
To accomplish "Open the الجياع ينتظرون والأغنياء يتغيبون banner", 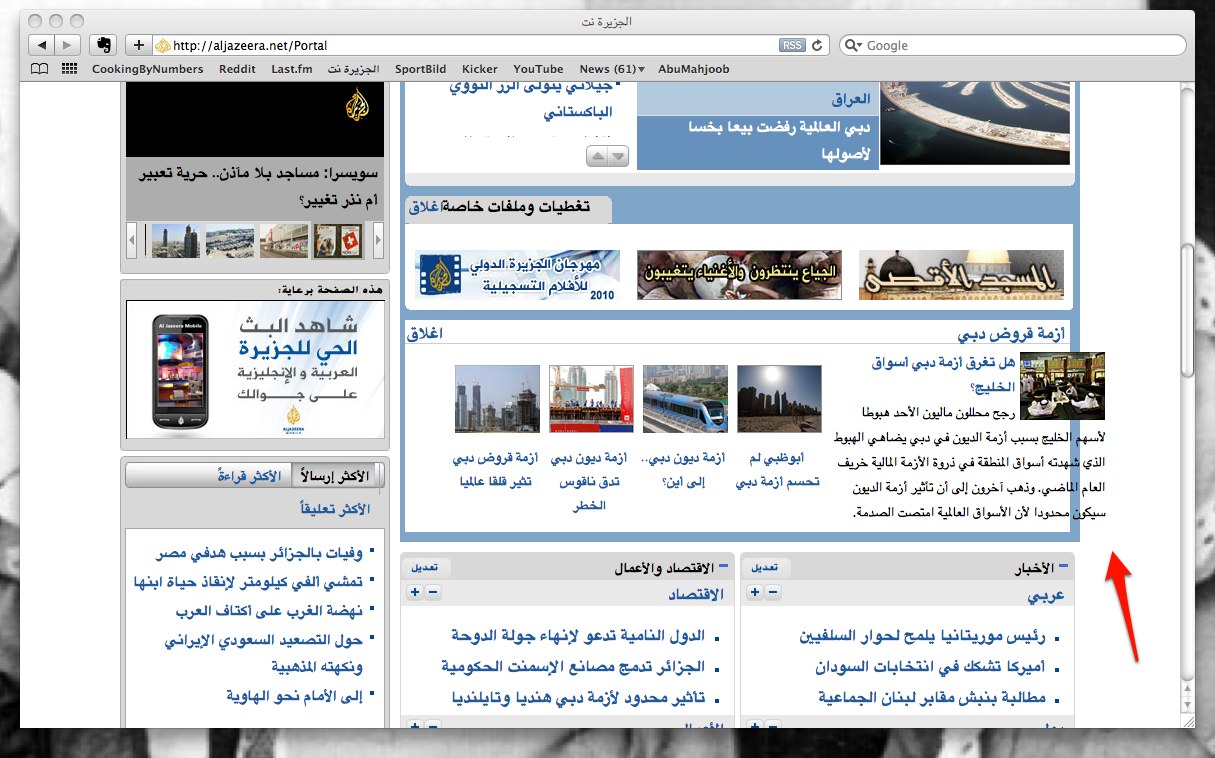I will pos(739,275).
